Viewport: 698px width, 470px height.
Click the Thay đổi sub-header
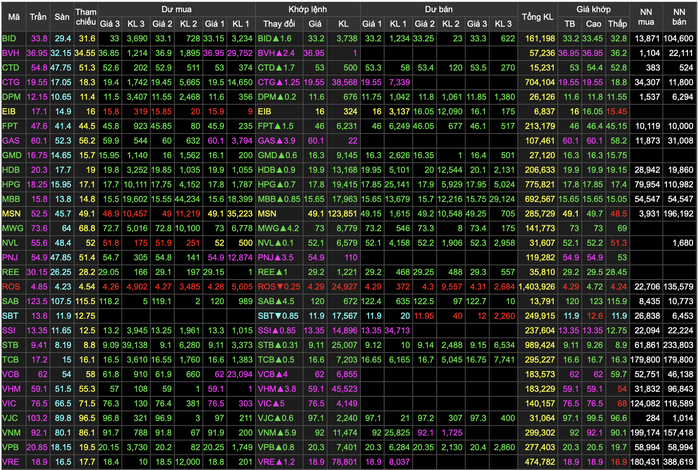pyautogui.click(x=279, y=24)
